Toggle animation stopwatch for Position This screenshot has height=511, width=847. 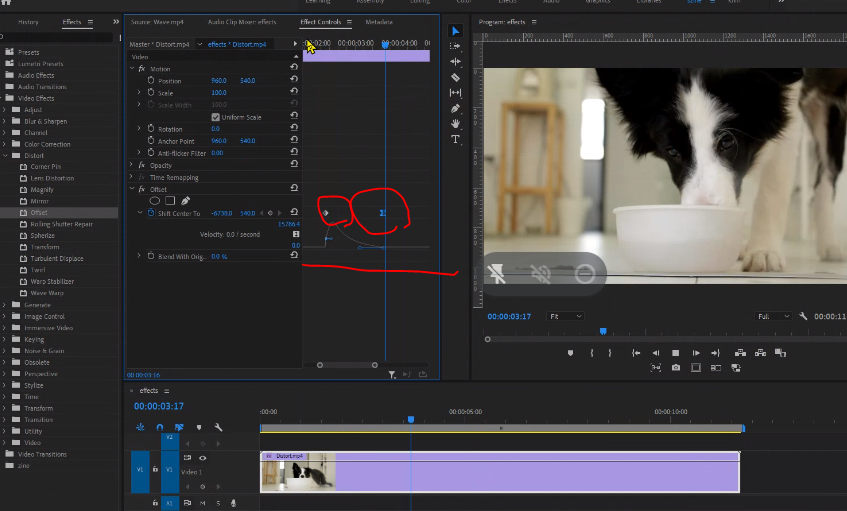[151, 80]
